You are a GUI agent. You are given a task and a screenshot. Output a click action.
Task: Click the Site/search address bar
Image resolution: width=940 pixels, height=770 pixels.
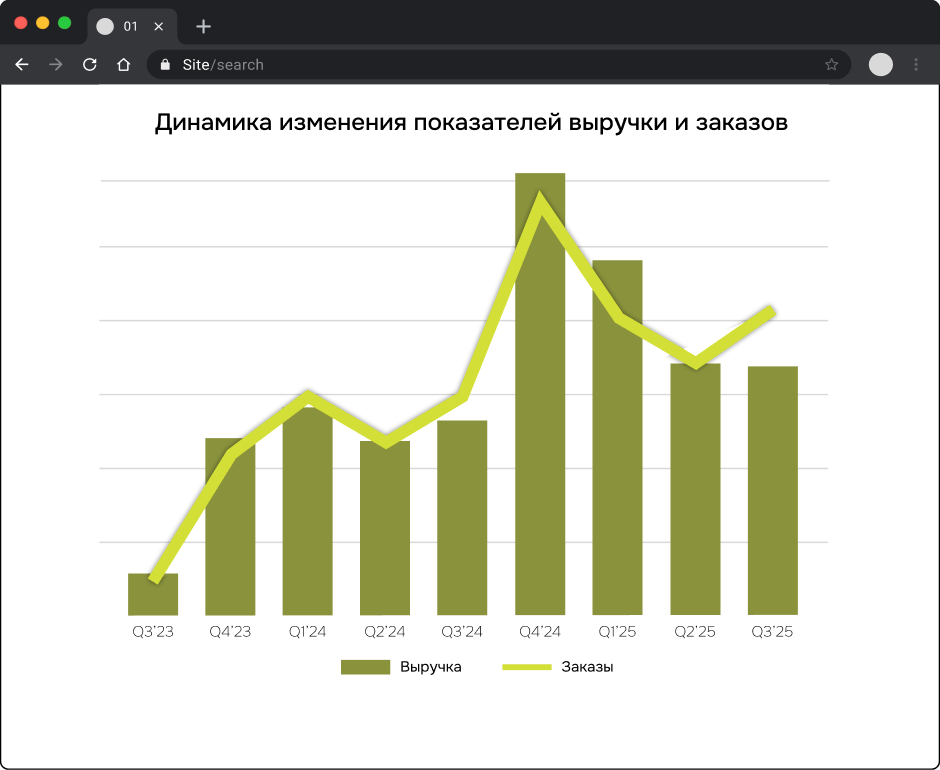tap(500, 65)
